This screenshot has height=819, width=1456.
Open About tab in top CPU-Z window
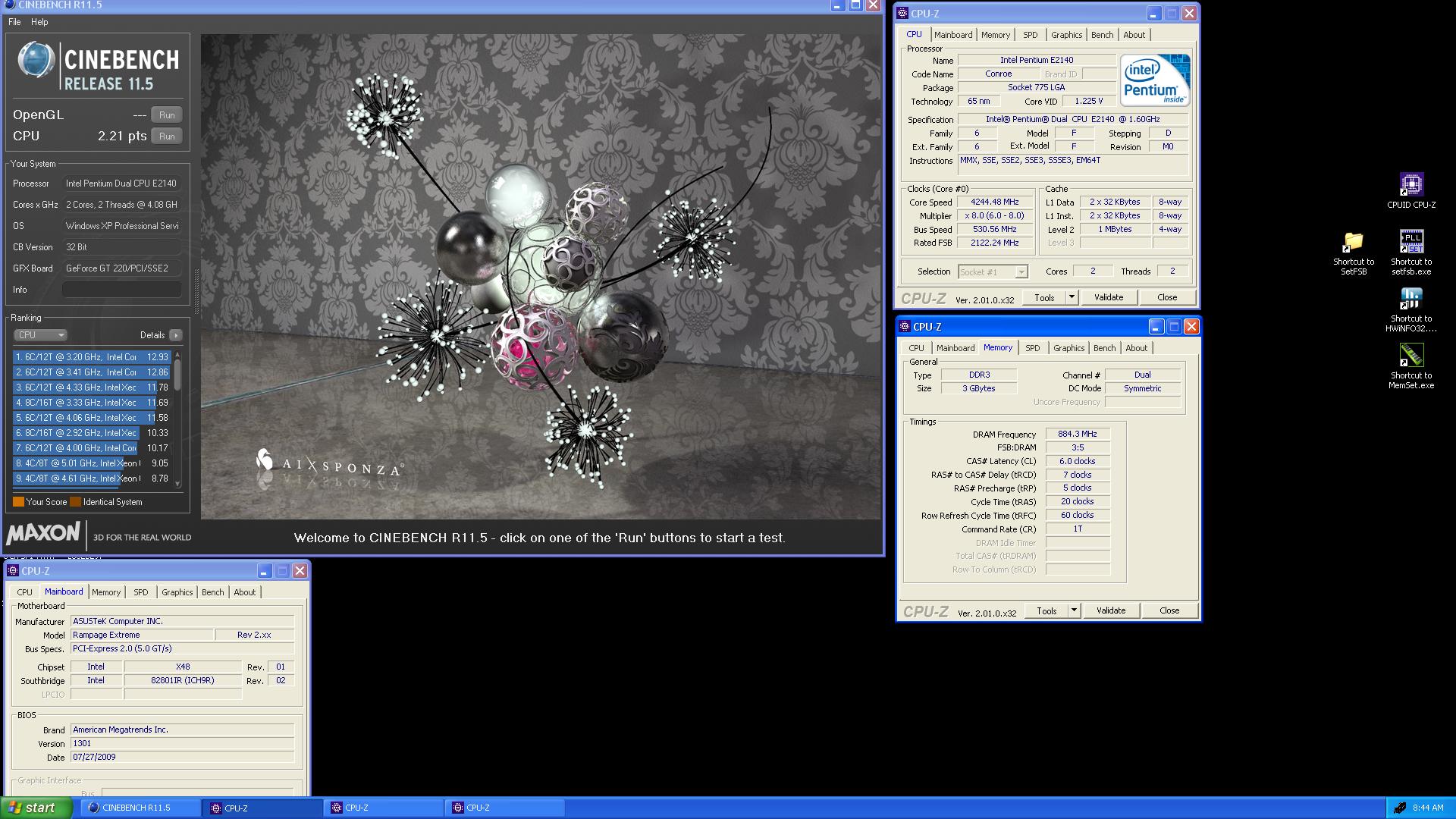click(1134, 35)
